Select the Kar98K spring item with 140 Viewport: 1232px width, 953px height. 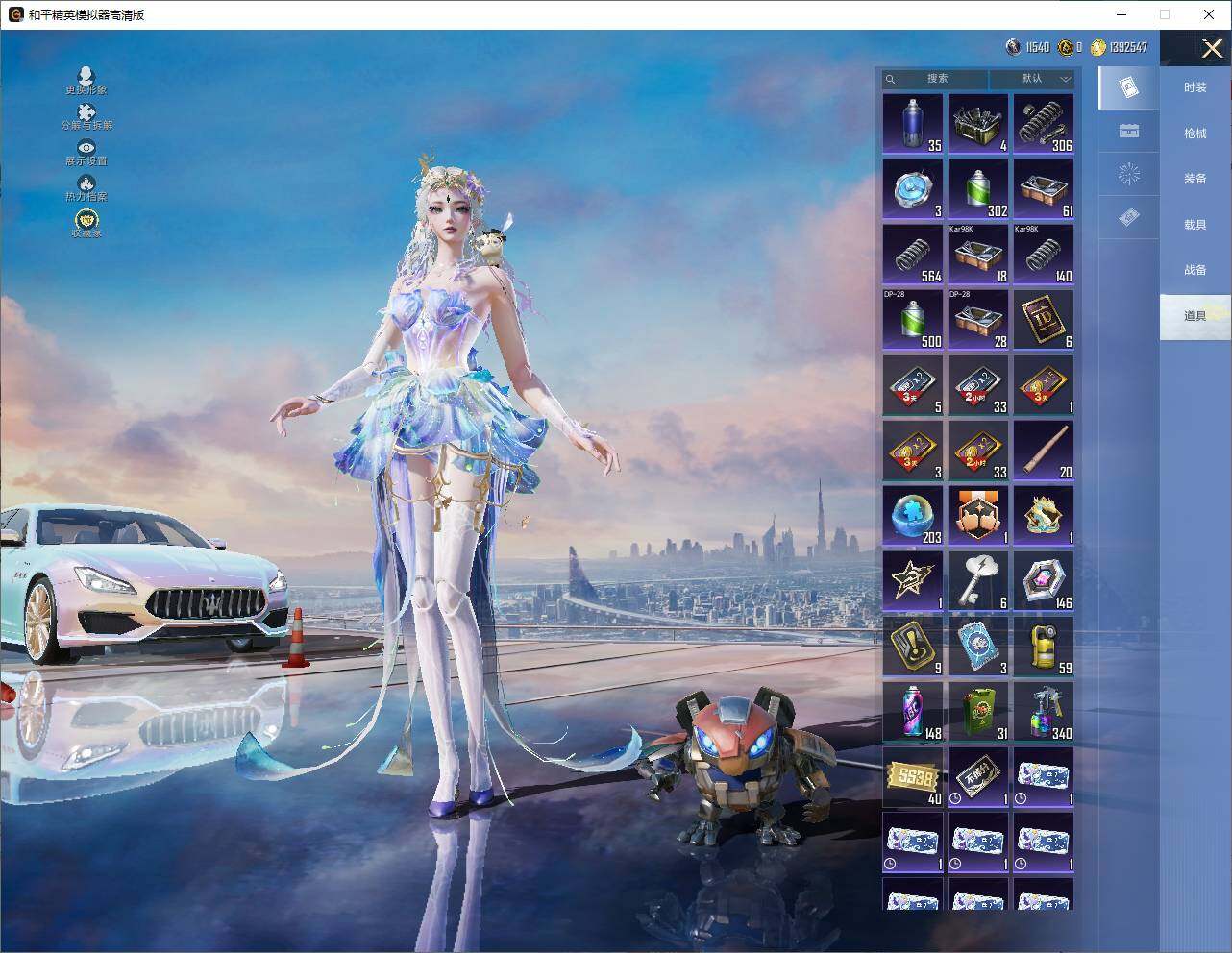click(1044, 255)
